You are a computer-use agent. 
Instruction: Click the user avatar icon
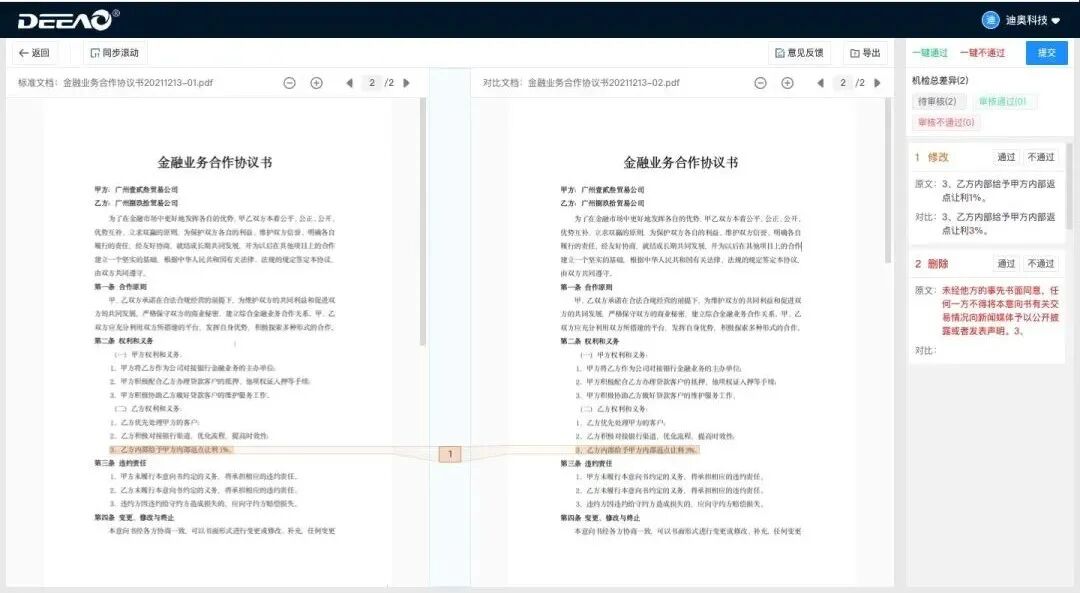click(990, 20)
